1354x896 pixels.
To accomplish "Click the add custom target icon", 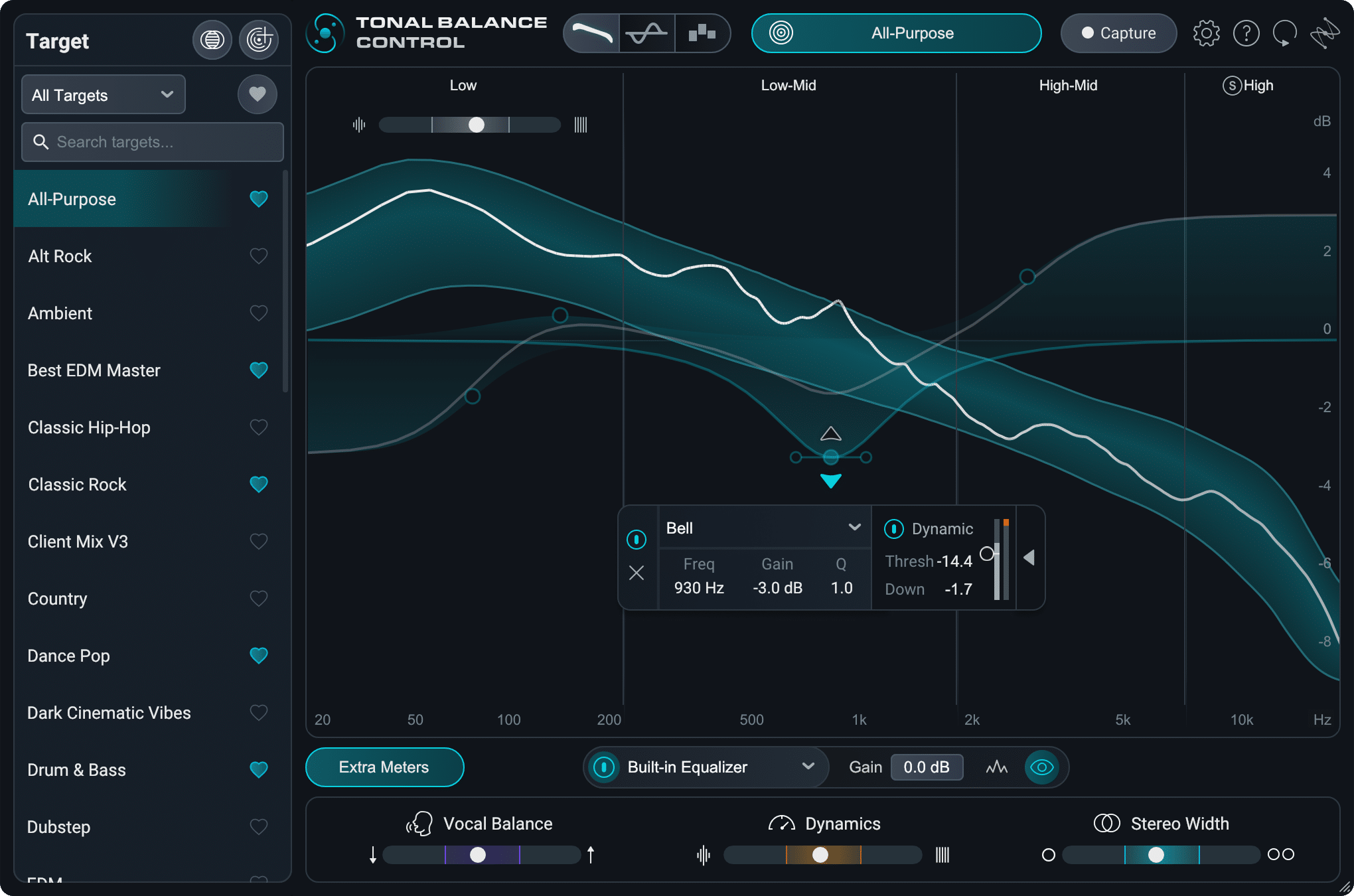I will [x=259, y=40].
